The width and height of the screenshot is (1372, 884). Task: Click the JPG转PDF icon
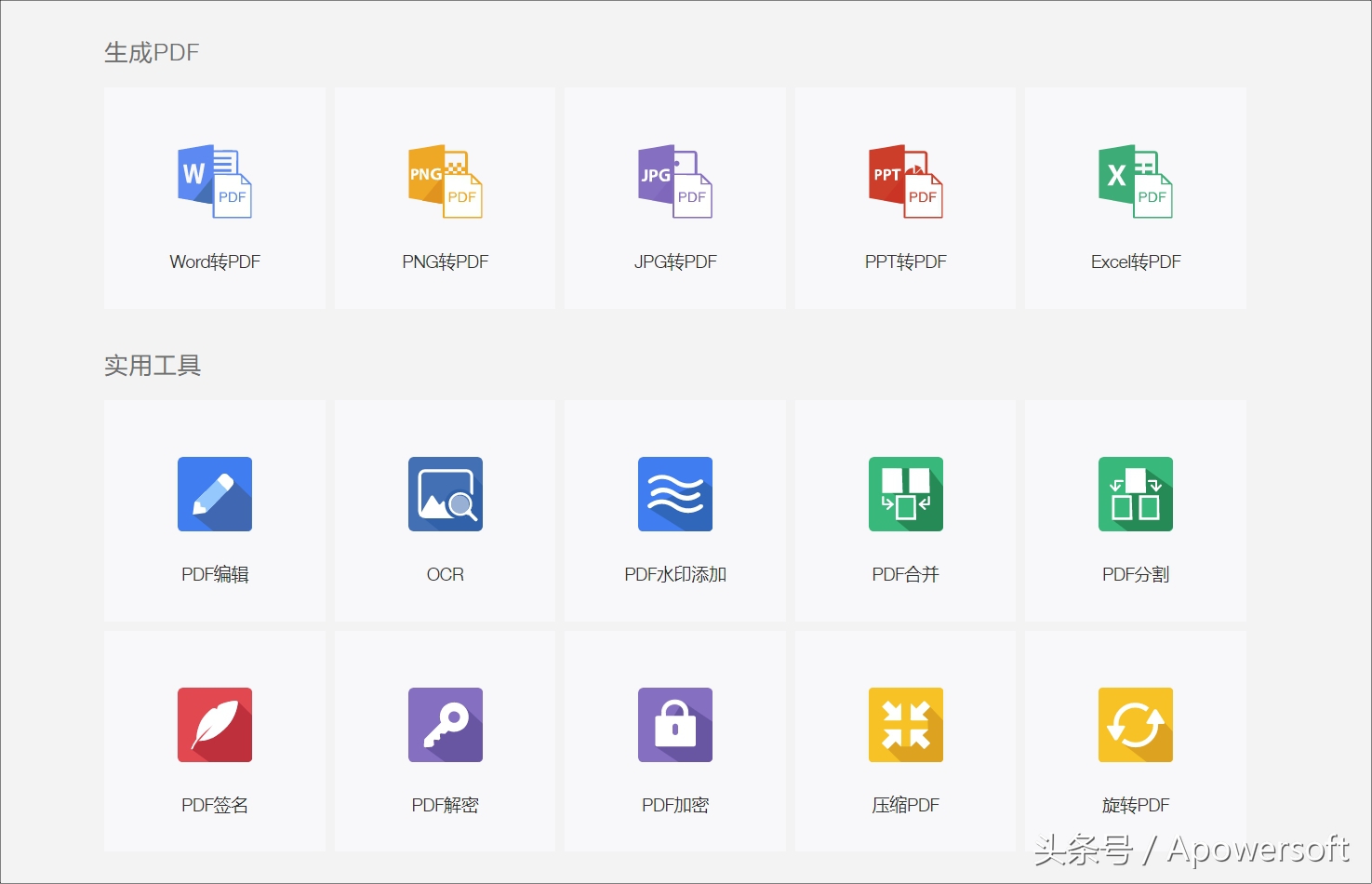tap(675, 181)
